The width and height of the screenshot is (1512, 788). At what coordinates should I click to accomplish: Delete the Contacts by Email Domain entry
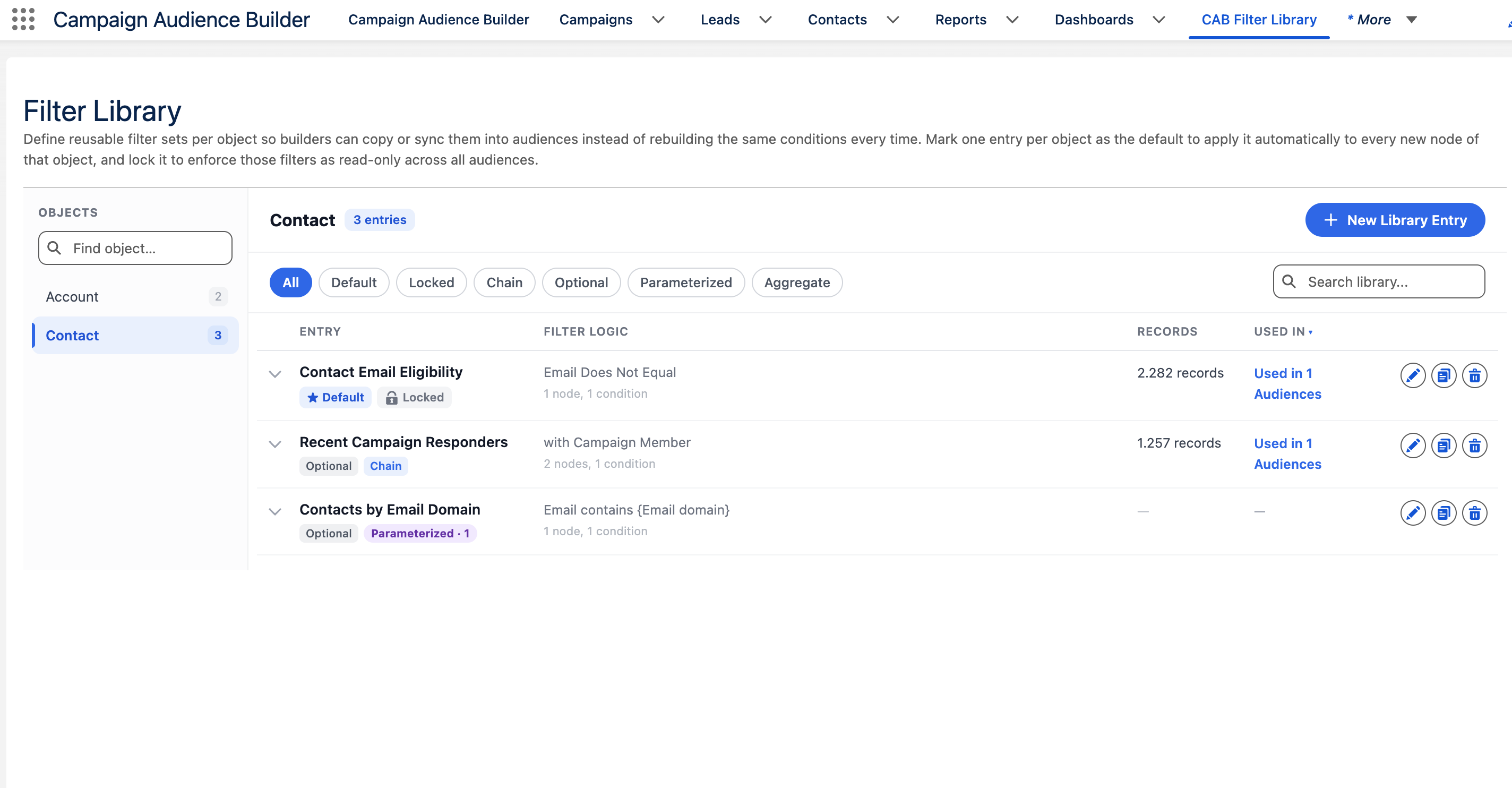pos(1474,513)
